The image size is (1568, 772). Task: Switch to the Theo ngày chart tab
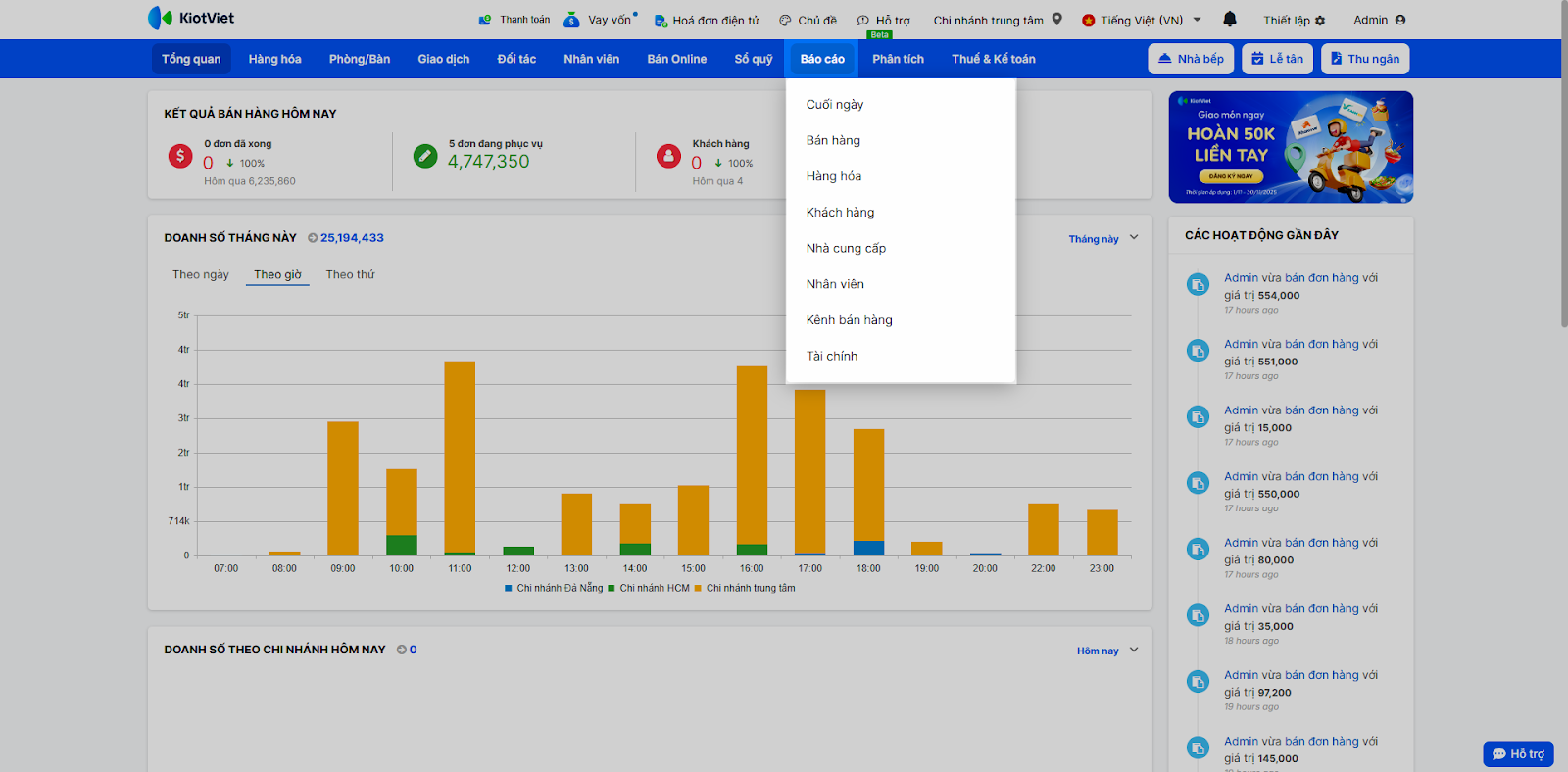pyautogui.click(x=201, y=275)
